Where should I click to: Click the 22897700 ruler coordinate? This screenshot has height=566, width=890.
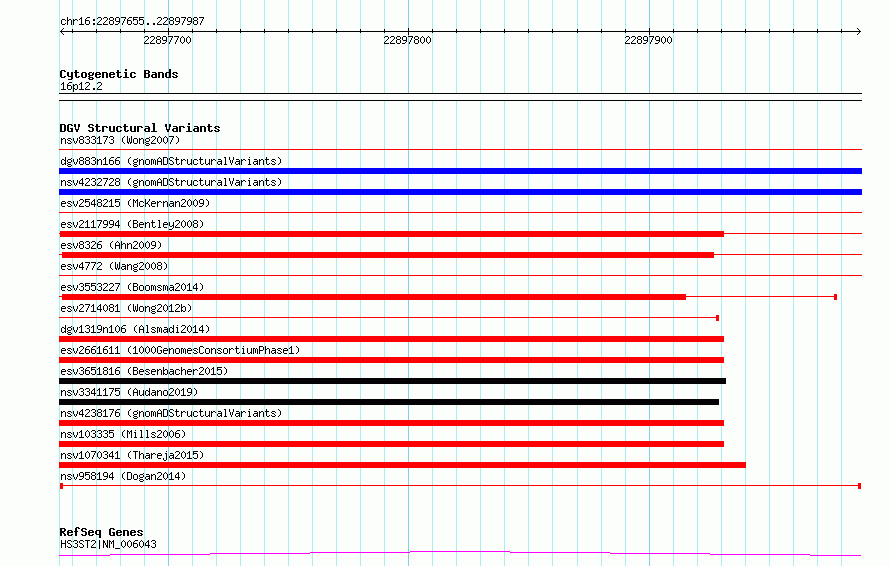[167, 40]
